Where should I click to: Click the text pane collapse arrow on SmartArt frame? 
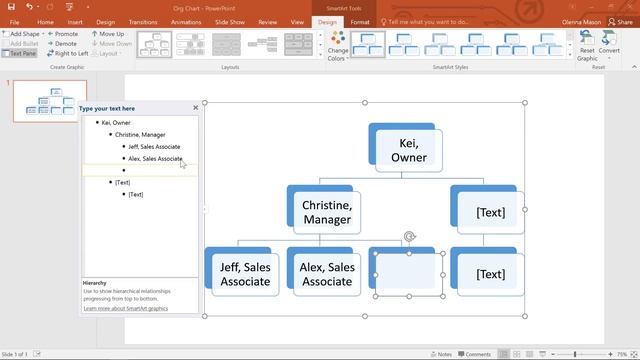[x=205, y=209]
